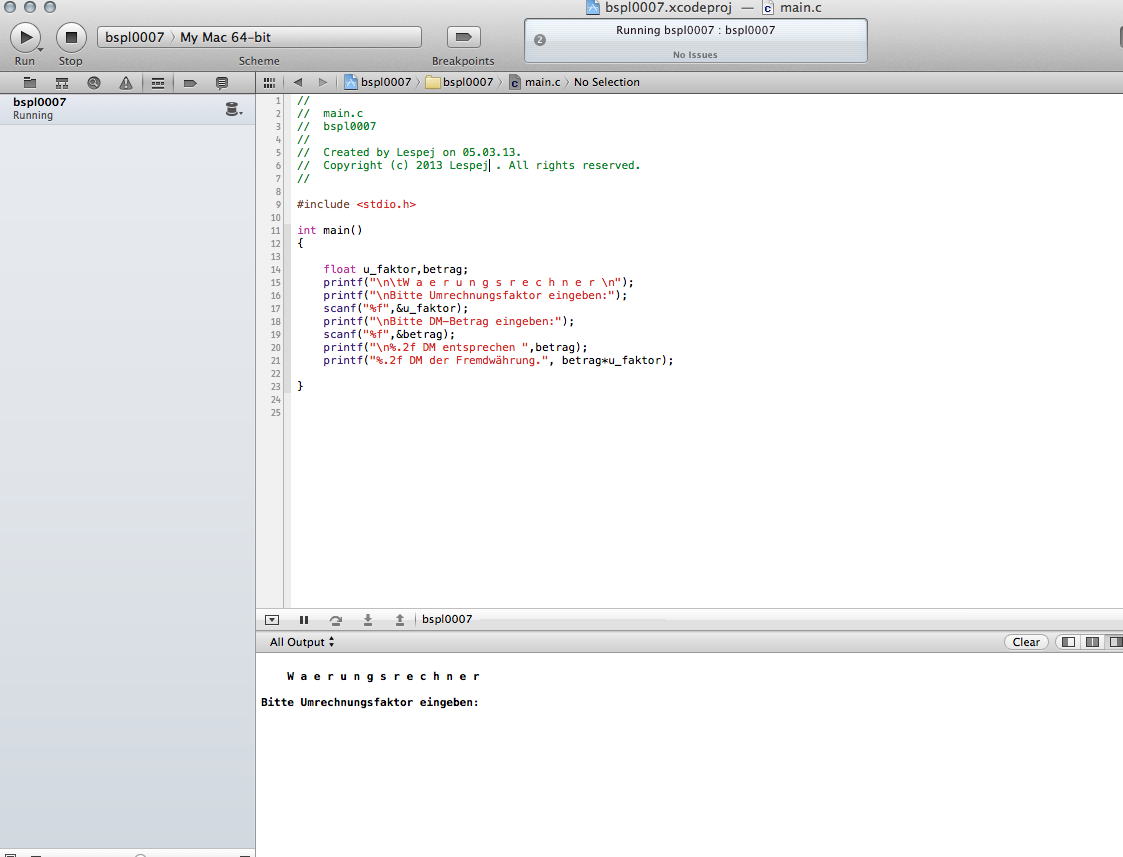Screen dimensions: 1123x857
Task: Switch to the Breakpoint navigator
Action: (x=190, y=83)
